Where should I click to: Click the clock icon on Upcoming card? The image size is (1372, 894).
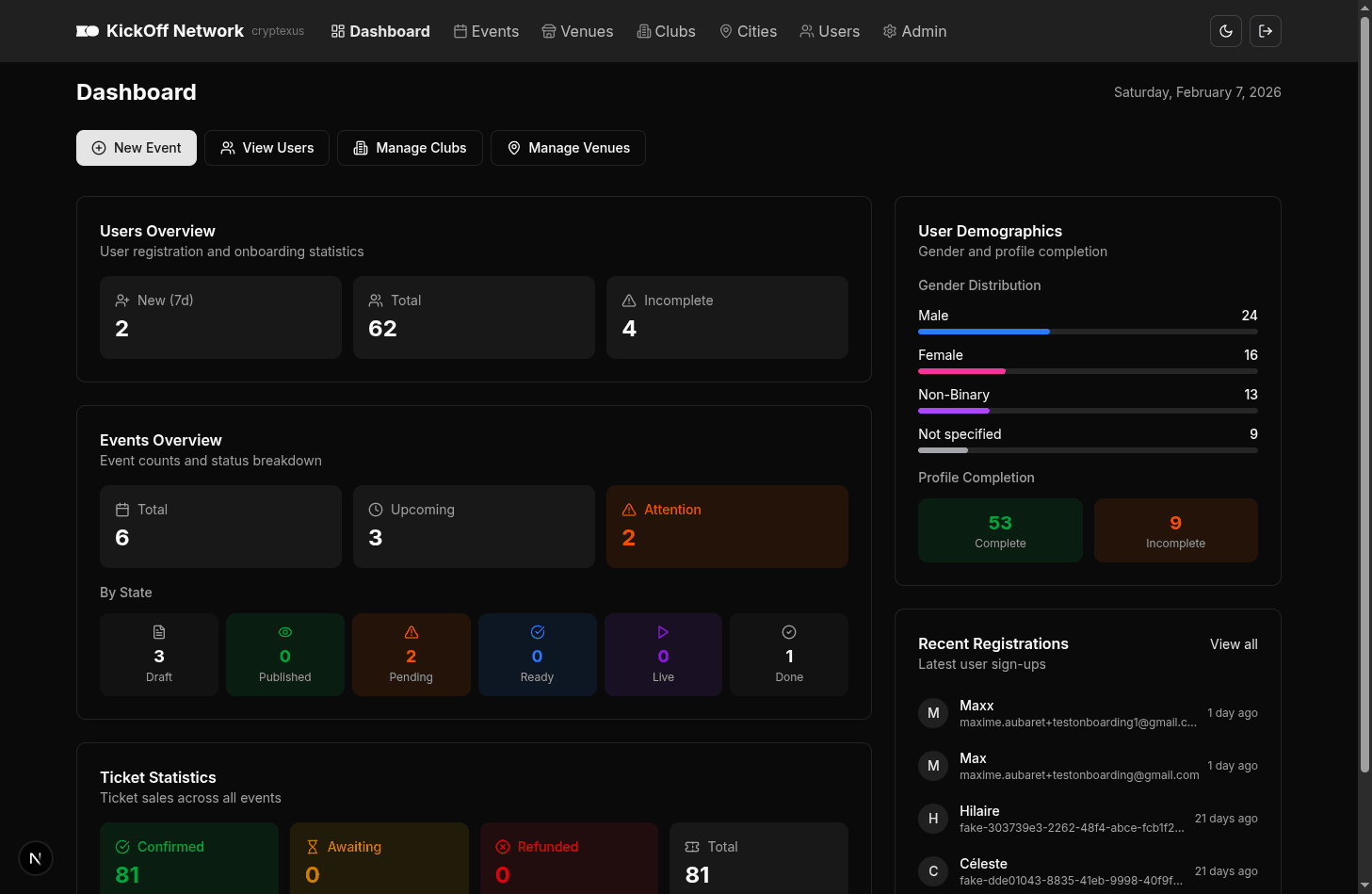pyautogui.click(x=376, y=510)
